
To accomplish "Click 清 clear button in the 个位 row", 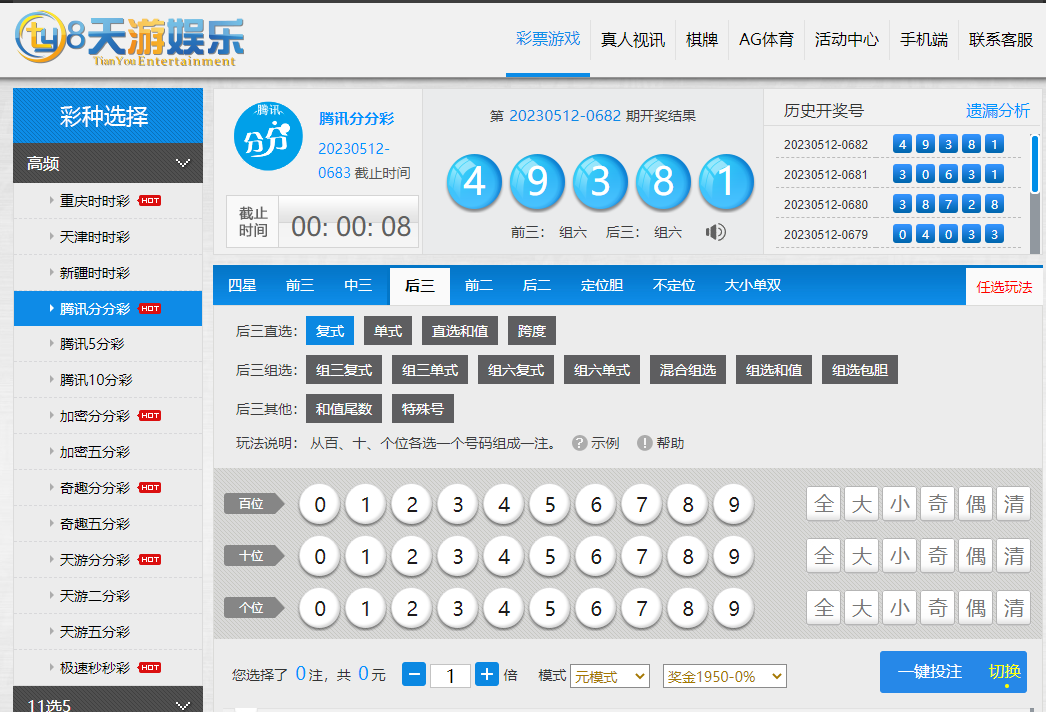I will tap(1014, 607).
